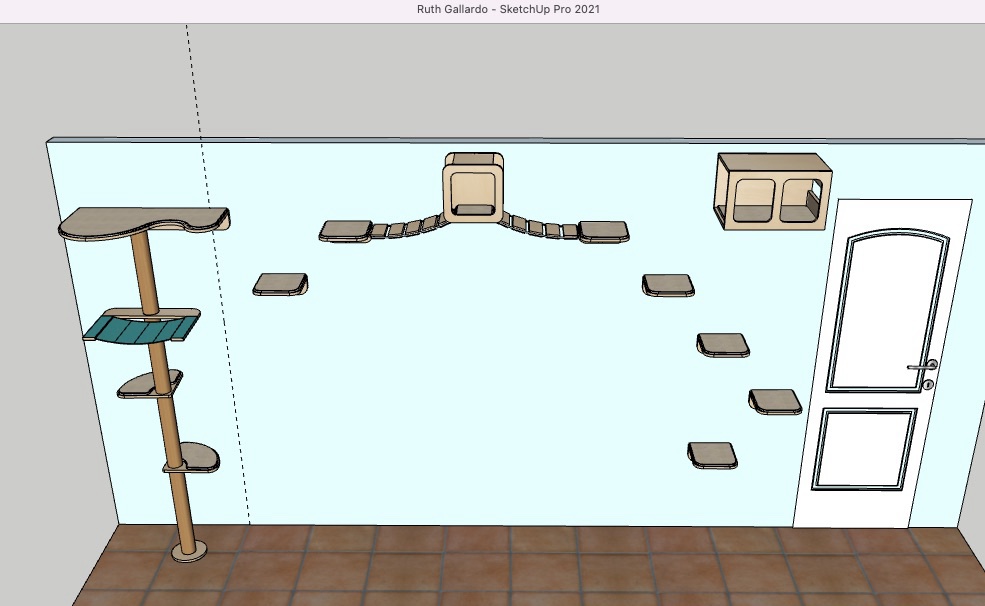This screenshot has height=606, width=985.
Task: Select the lowest step shelf near the door
Action: [x=712, y=455]
